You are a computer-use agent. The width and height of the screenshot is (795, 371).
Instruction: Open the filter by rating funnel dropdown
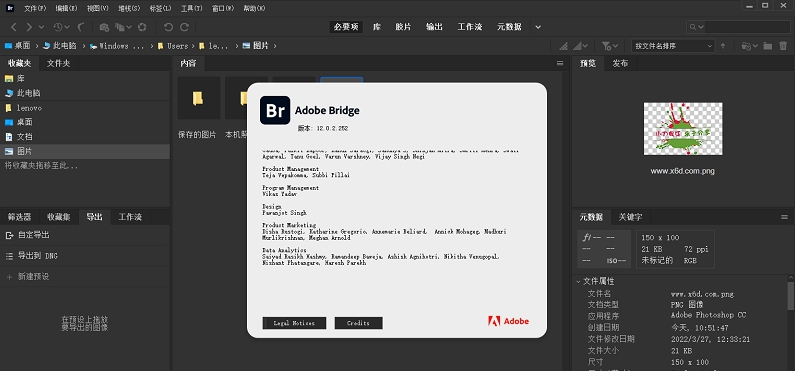click(x=609, y=46)
